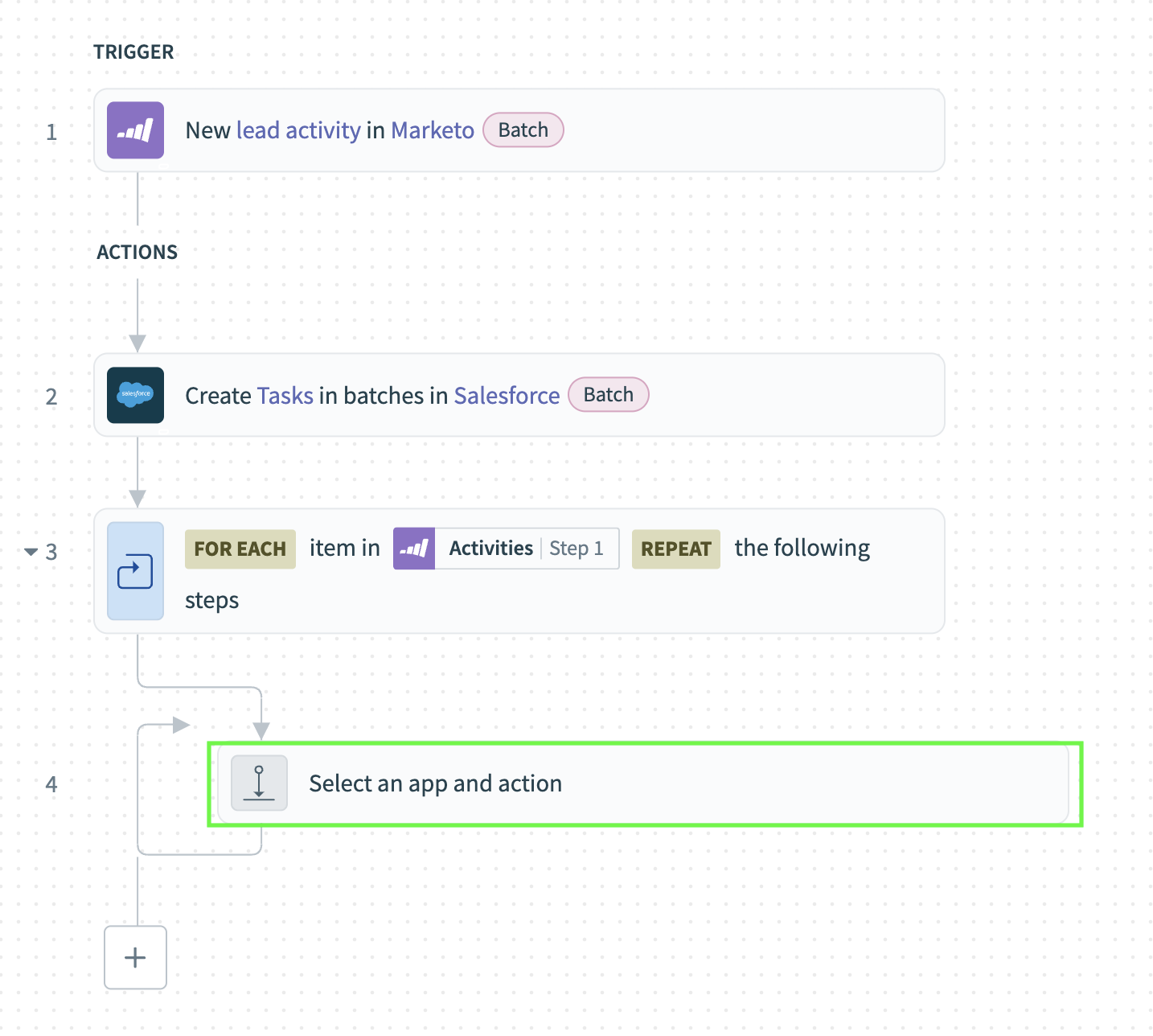Click the 'Salesforce' link in step 2
The width and height of the screenshot is (1153, 1036).
pyautogui.click(x=507, y=396)
